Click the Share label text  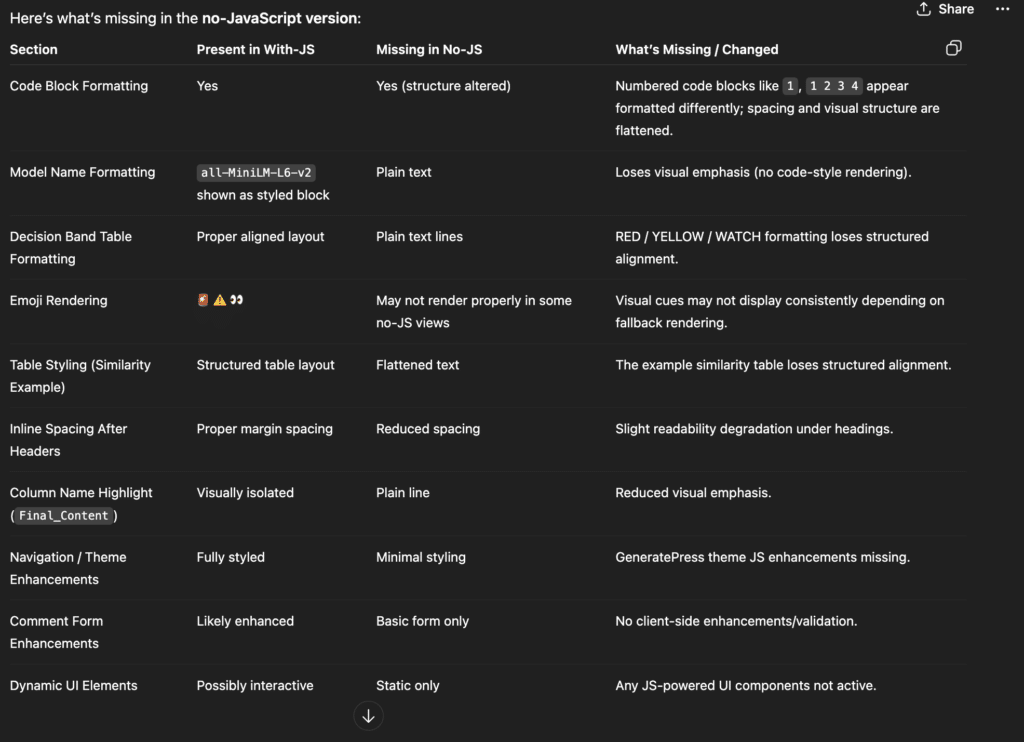(956, 9)
